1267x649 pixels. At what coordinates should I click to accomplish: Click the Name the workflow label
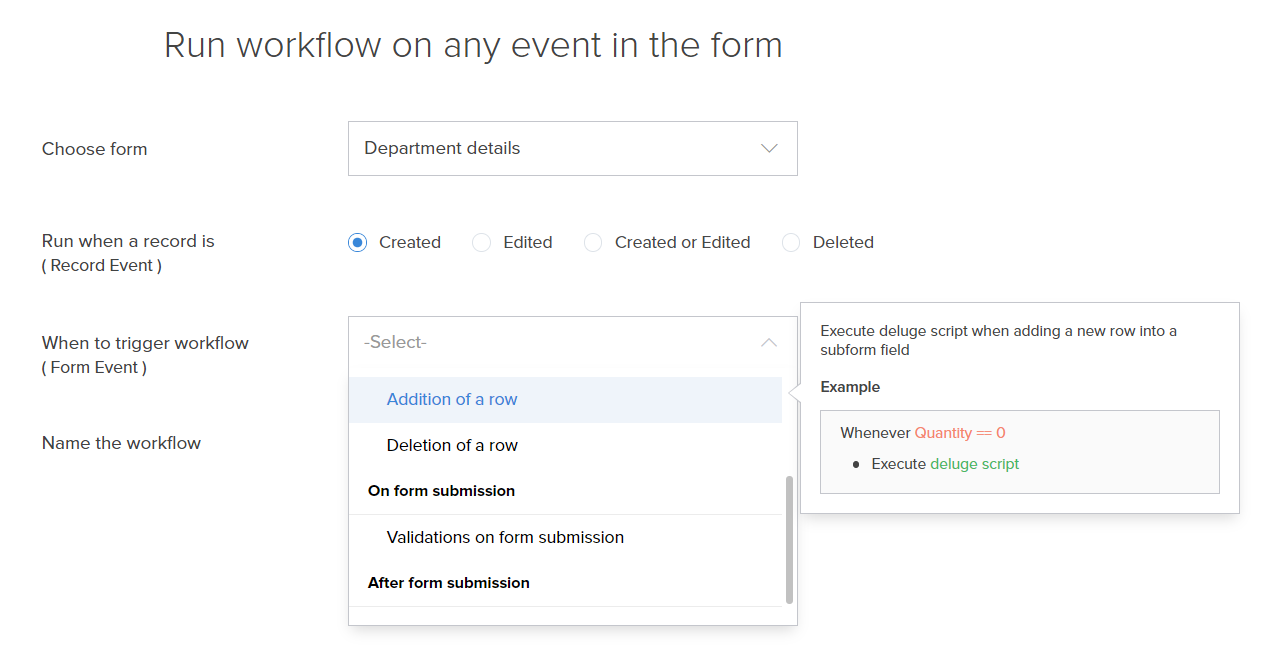coord(121,443)
